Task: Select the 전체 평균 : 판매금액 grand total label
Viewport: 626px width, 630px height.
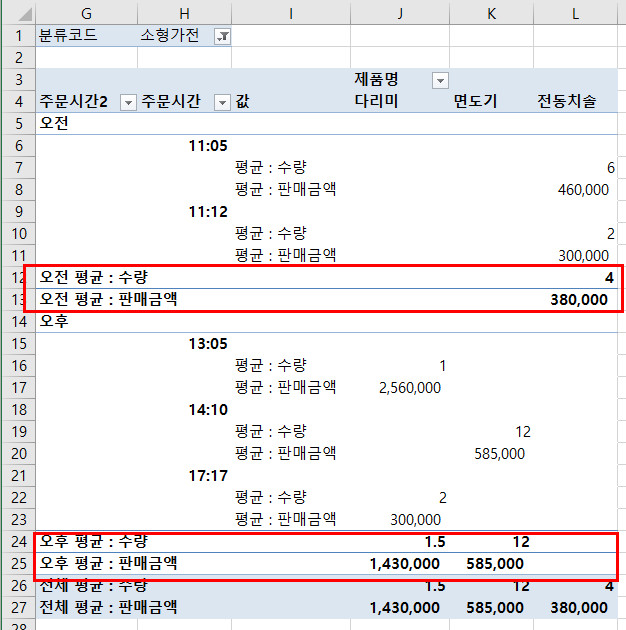Action: click(x=109, y=607)
